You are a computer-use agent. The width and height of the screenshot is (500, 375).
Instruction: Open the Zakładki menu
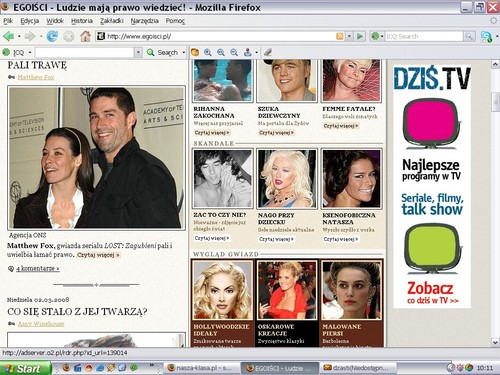pyautogui.click(x=112, y=21)
